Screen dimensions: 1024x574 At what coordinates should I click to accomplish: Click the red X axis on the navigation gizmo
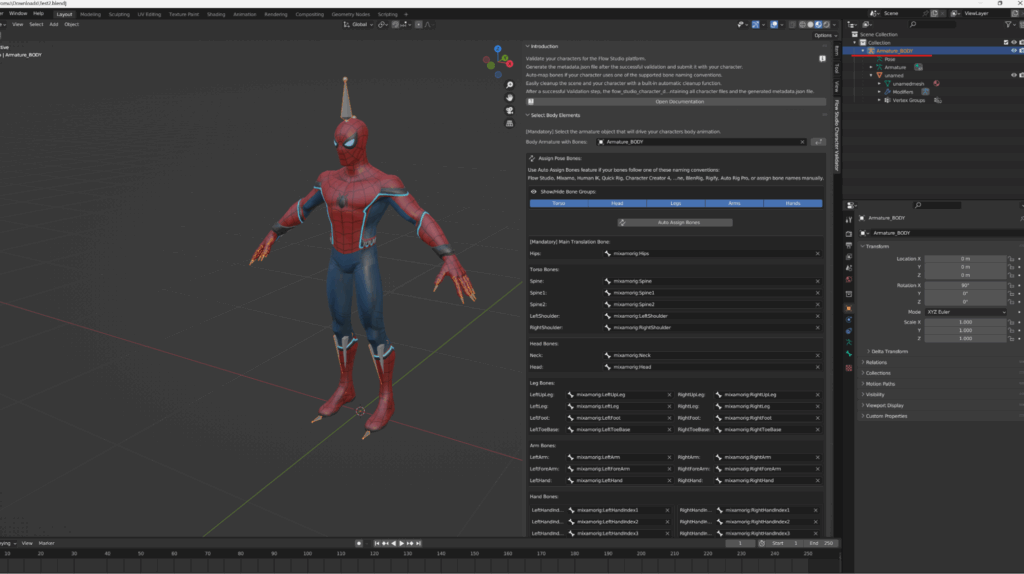pos(509,63)
